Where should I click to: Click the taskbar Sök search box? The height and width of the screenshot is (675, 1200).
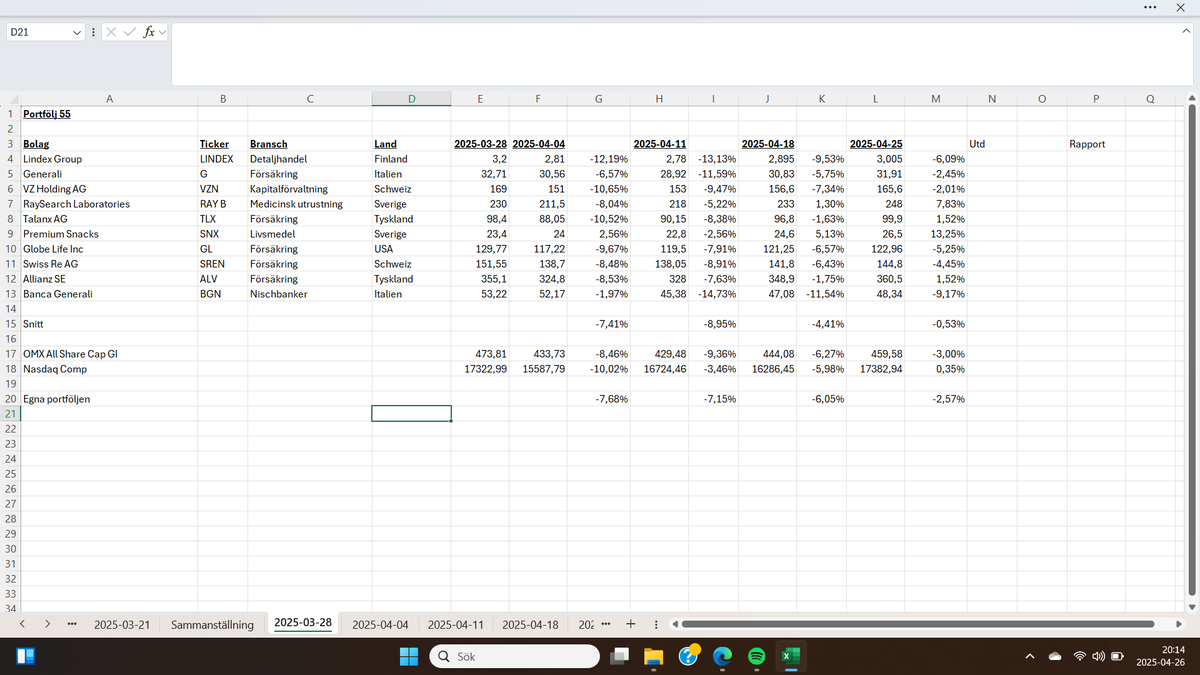coord(515,656)
